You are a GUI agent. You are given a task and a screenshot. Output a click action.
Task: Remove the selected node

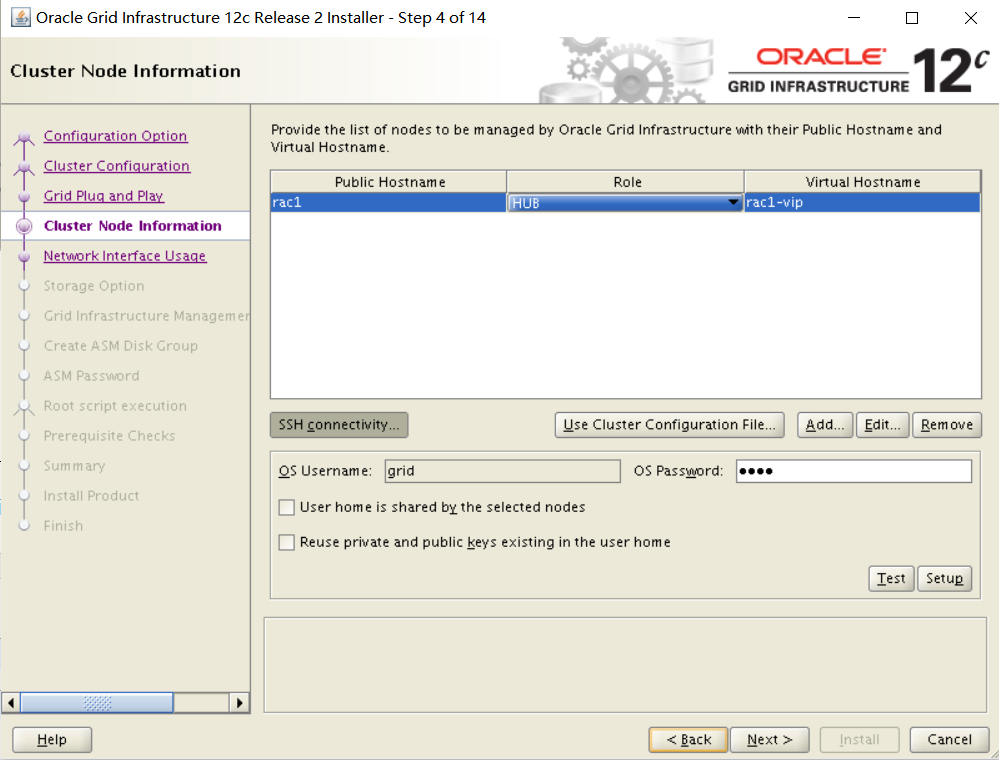coord(947,425)
